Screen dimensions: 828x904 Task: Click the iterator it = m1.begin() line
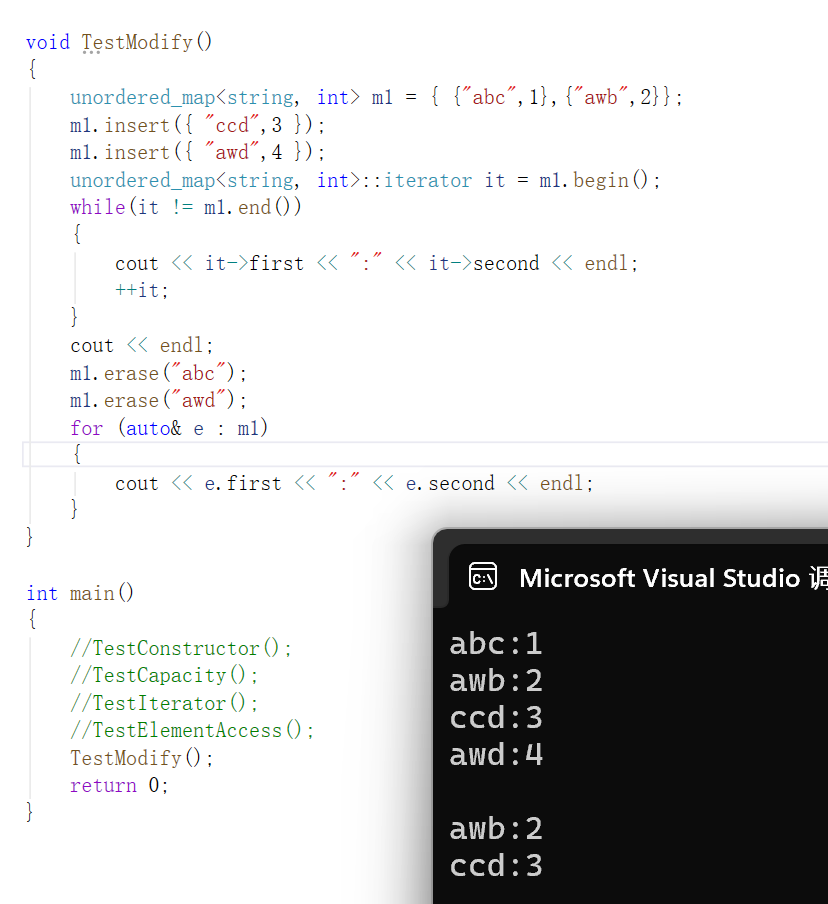pos(365,180)
